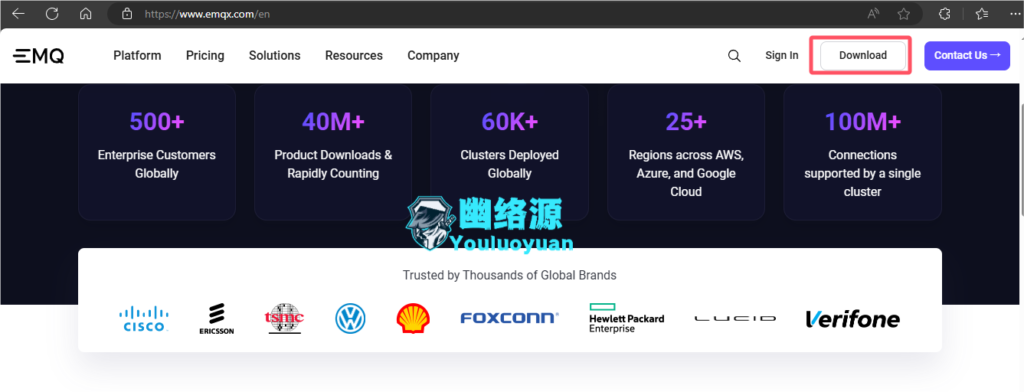
Task: Click the EMQ logo
Action: pos(39,56)
